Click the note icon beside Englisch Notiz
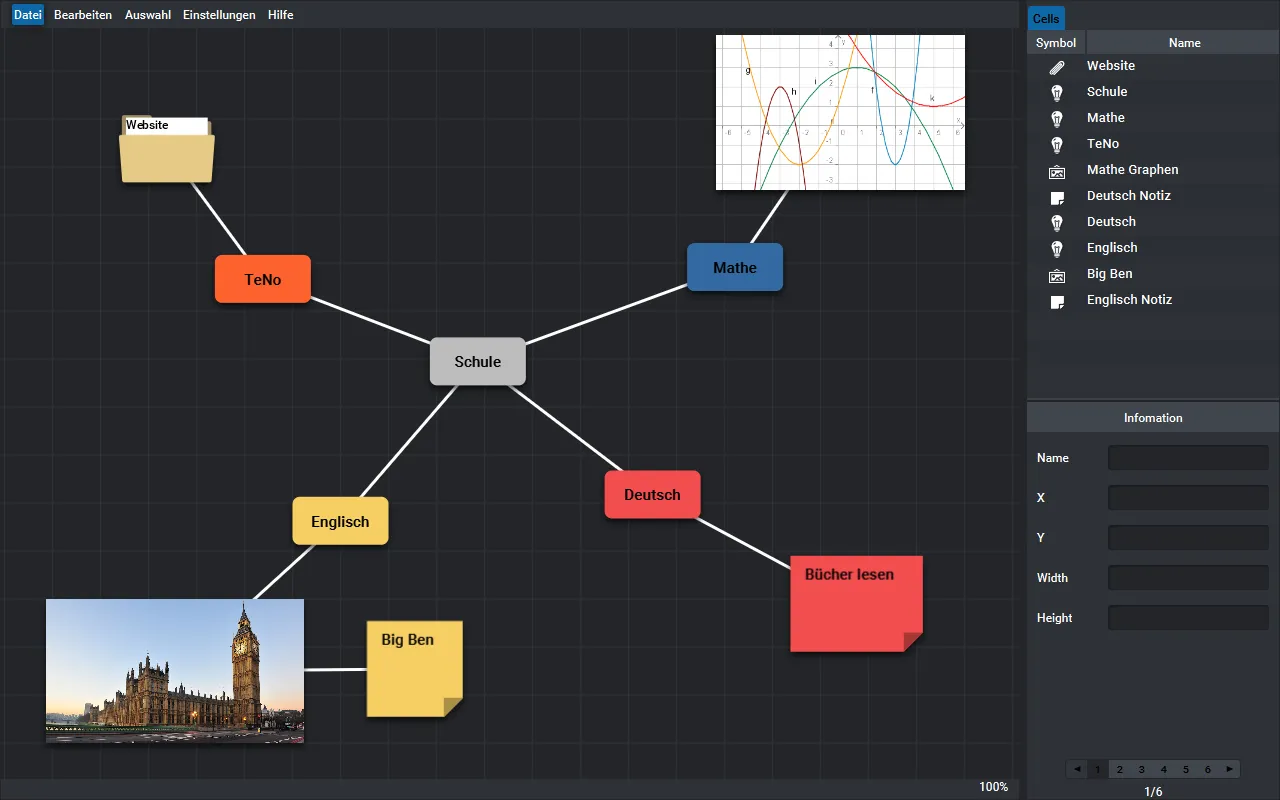Viewport: 1280px width, 800px height. pyautogui.click(x=1056, y=301)
